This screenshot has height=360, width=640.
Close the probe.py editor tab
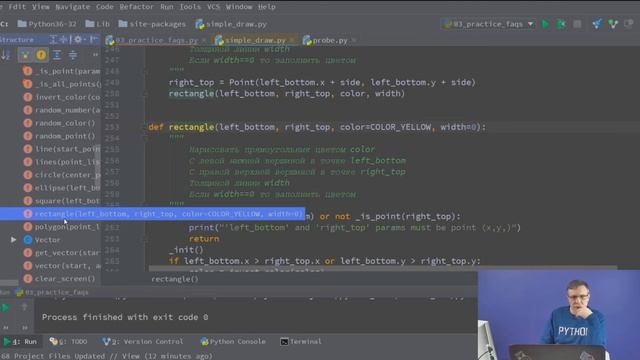[353, 40]
